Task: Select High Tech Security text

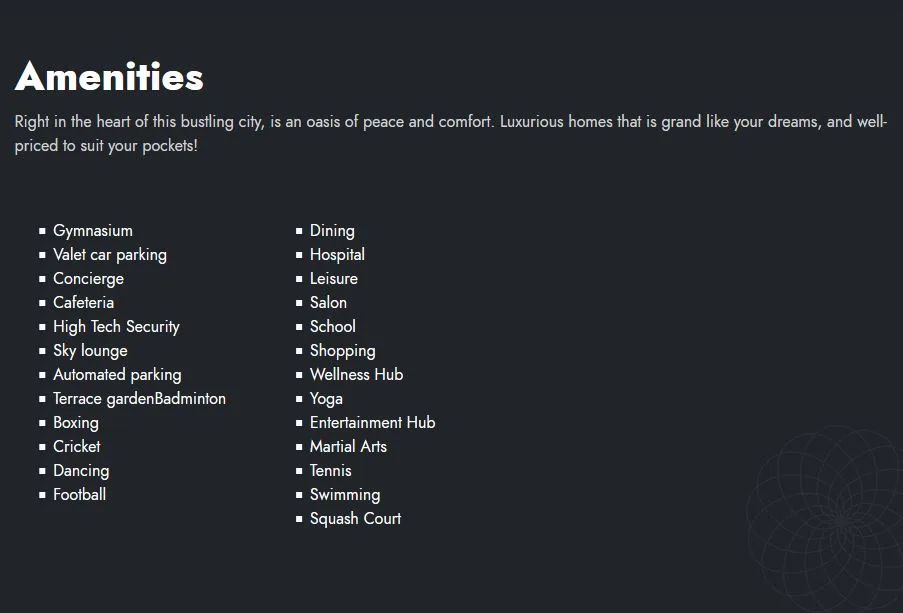Action: coord(116,327)
